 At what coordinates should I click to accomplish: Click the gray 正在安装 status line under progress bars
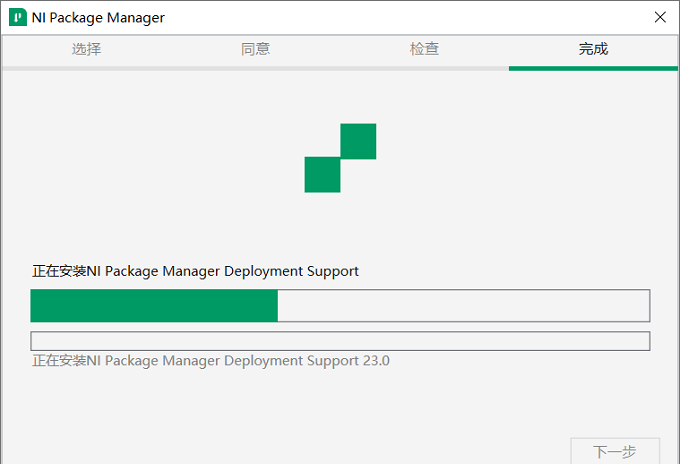tap(211, 361)
